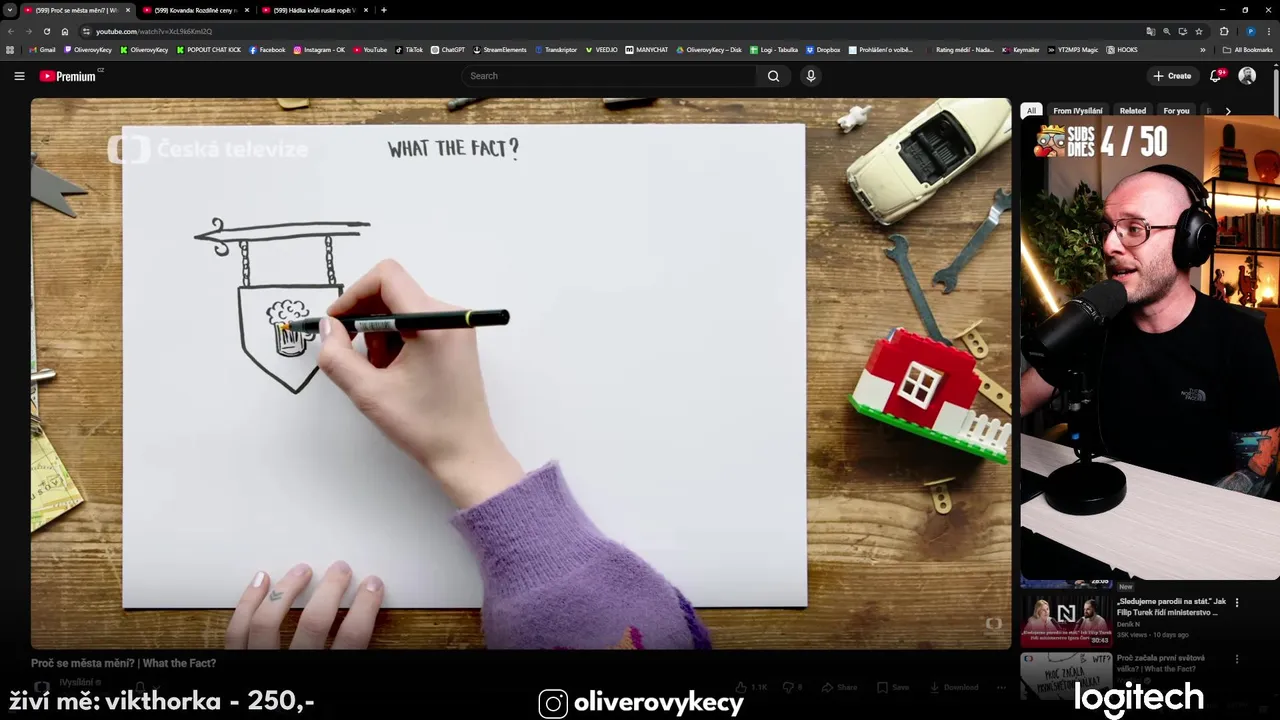Switch to Kovanda: Rozdílné ceny tab

(x=196, y=10)
